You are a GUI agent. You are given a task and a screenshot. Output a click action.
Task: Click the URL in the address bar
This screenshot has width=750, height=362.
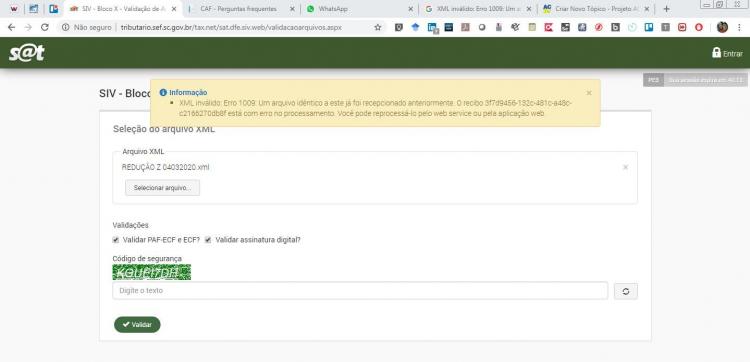232,28
